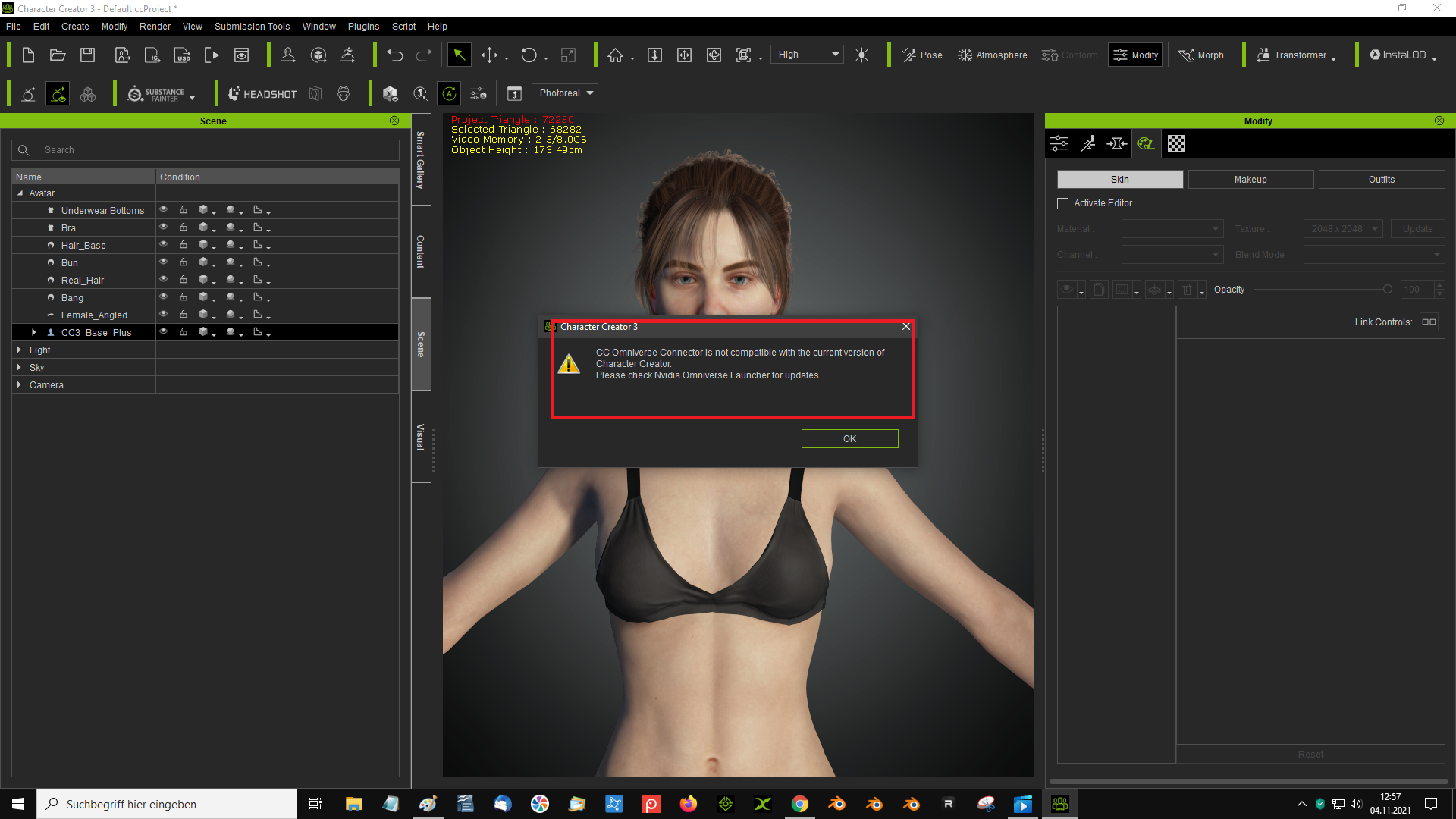The width and height of the screenshot is (1456, 819).
Task: Open the Substance Painter tool
Action: pos(156,94)
